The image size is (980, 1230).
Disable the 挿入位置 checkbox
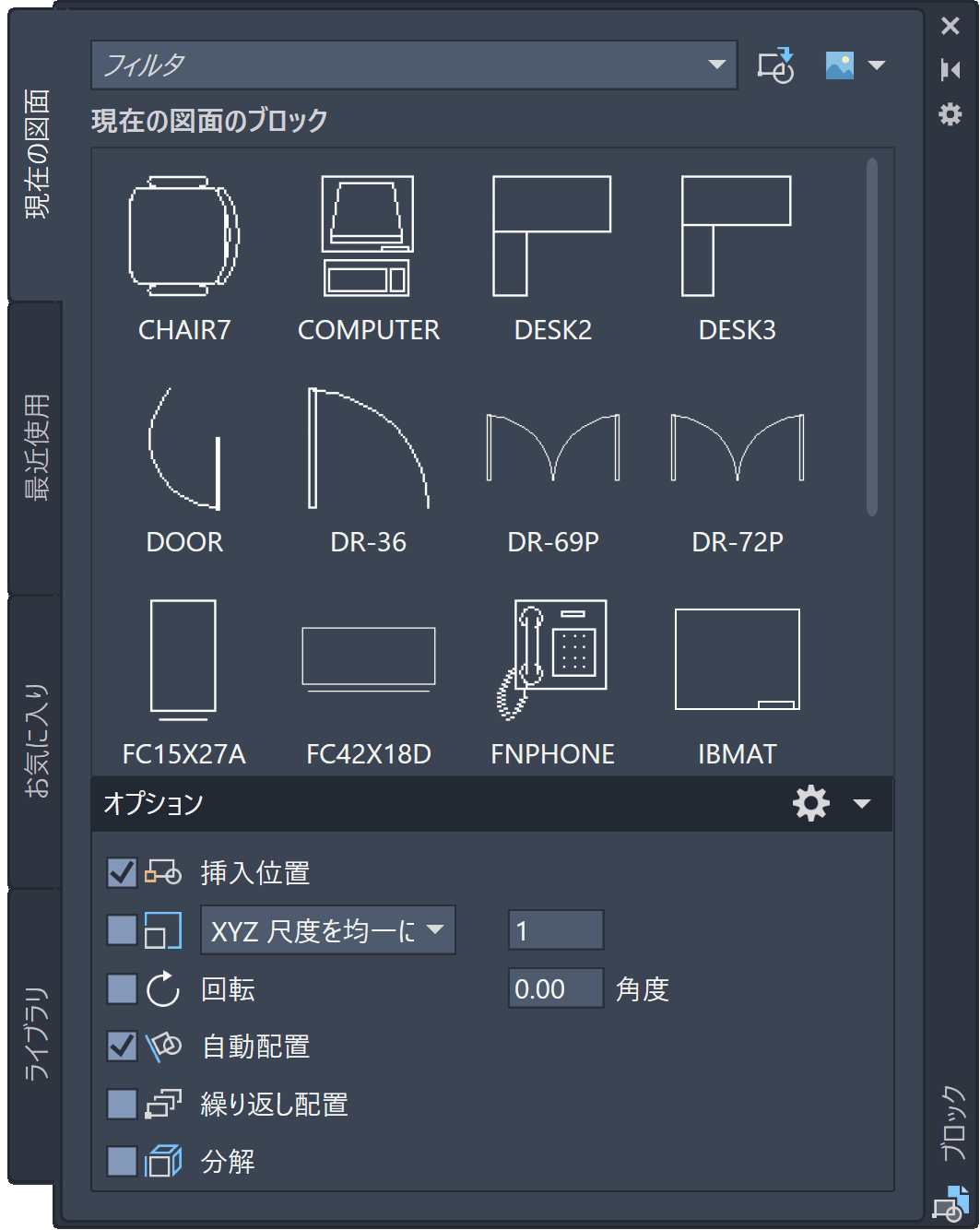point(122,872)
